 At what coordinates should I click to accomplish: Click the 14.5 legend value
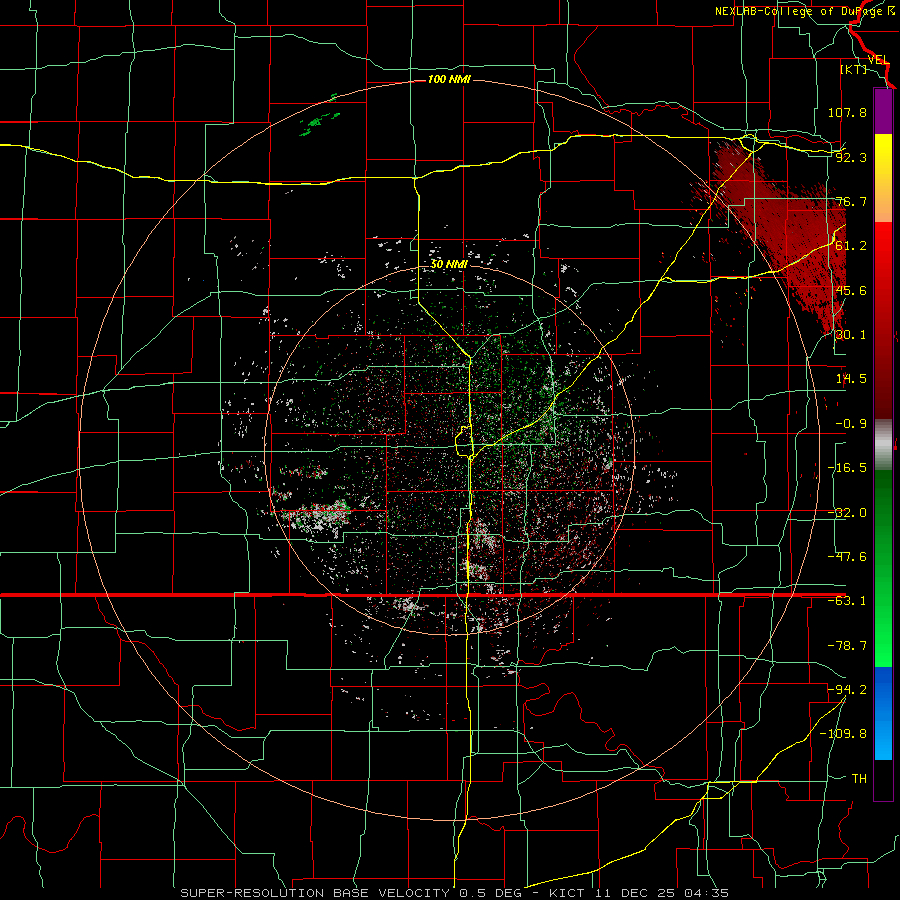pos(851,379)
